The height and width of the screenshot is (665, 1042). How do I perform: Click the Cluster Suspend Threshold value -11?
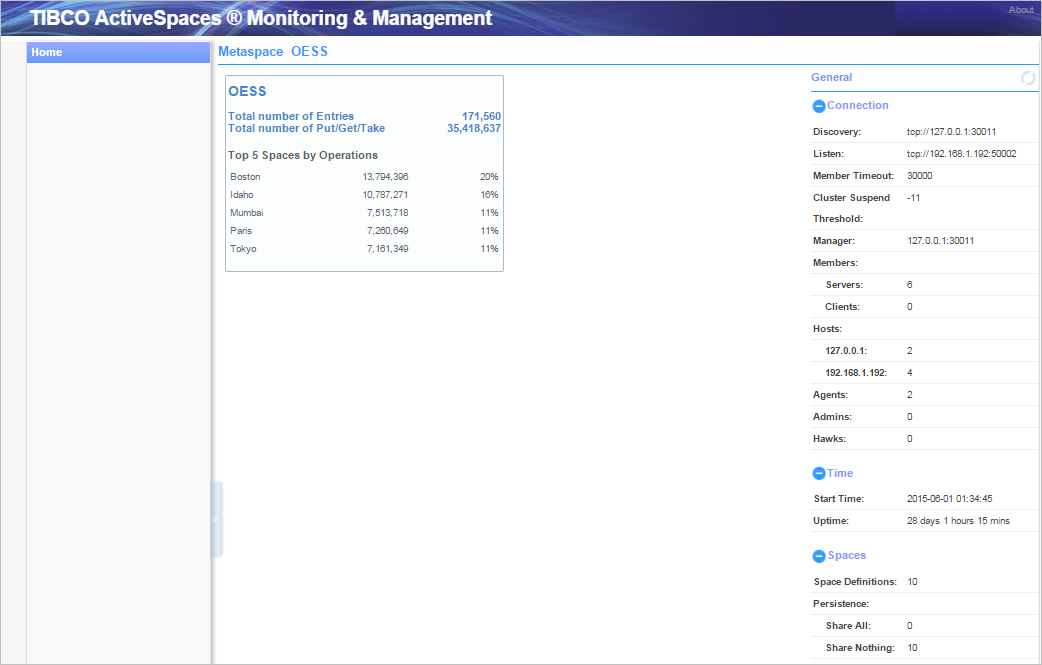(x=914, y=198)
